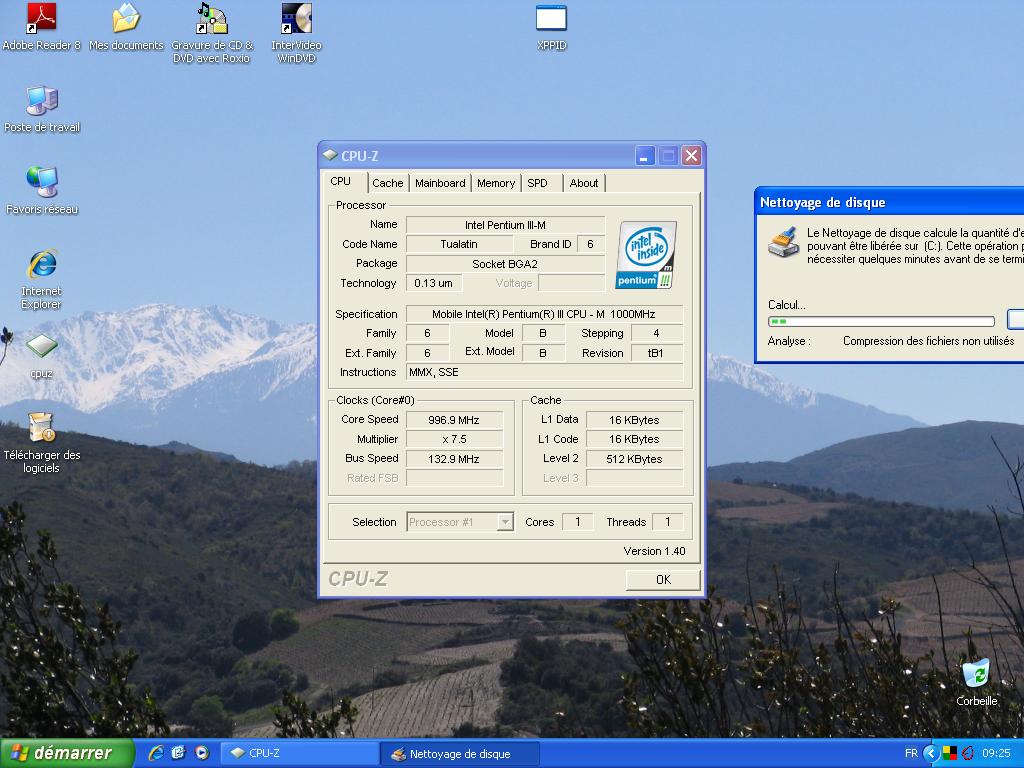Click the Revision value tB1
Screen dimensions: 1024x768
[656, 353]
